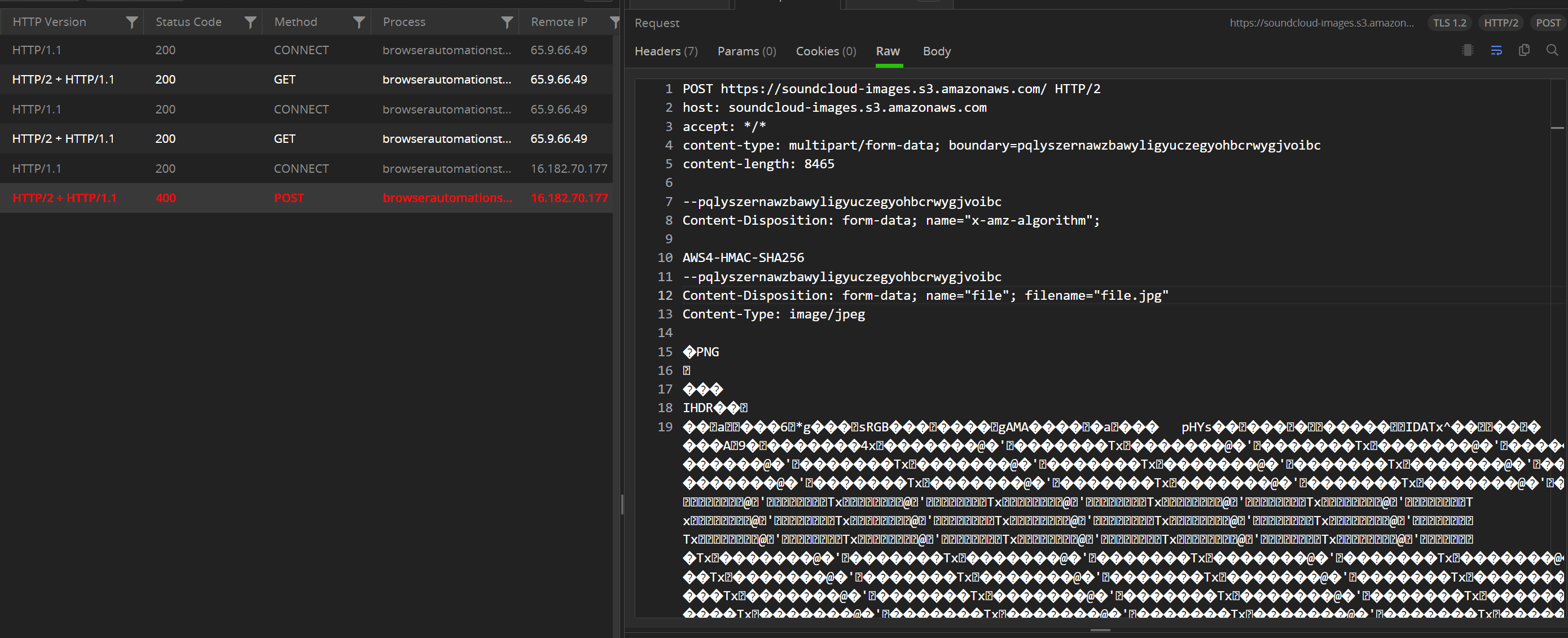Open the Remote IP column filter
1568x638 pixels.
click(614, 23)
